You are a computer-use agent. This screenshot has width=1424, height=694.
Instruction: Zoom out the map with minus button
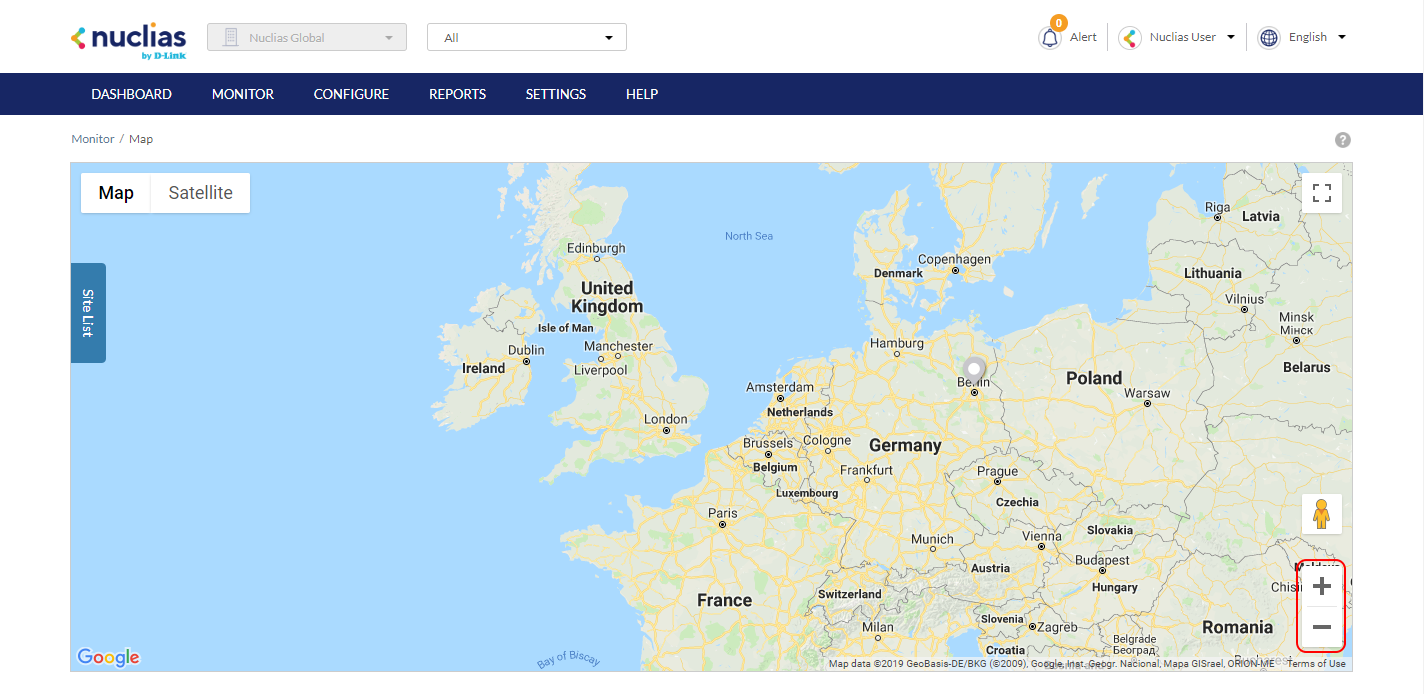[x=1321, y=627]
